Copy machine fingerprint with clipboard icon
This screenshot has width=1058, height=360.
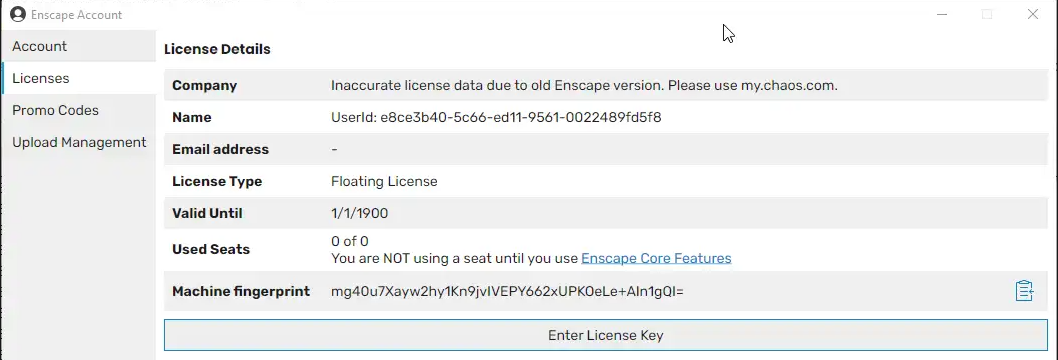(x=1024, y=291)
